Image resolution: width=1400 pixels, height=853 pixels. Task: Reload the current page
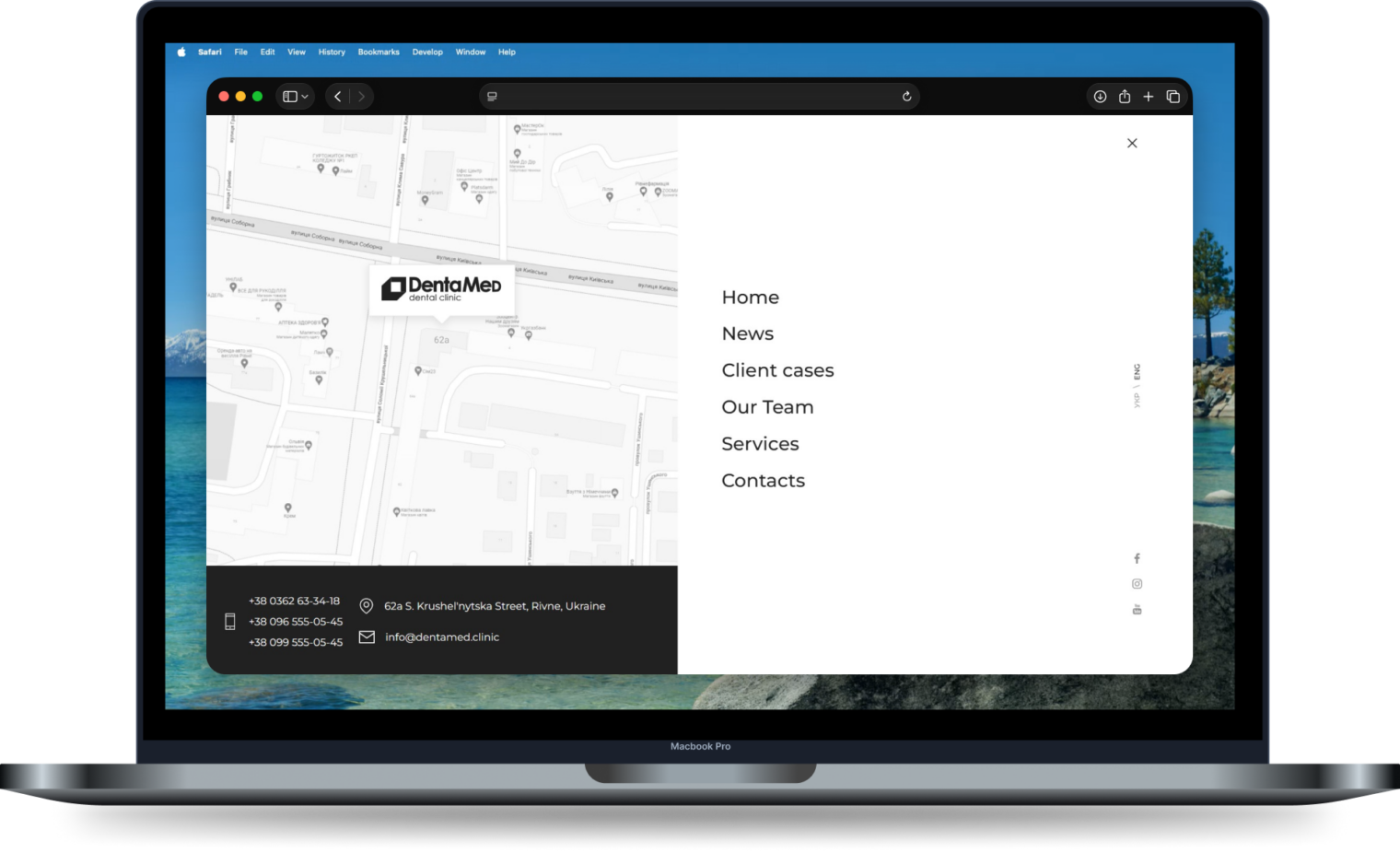tap(906, 97)
